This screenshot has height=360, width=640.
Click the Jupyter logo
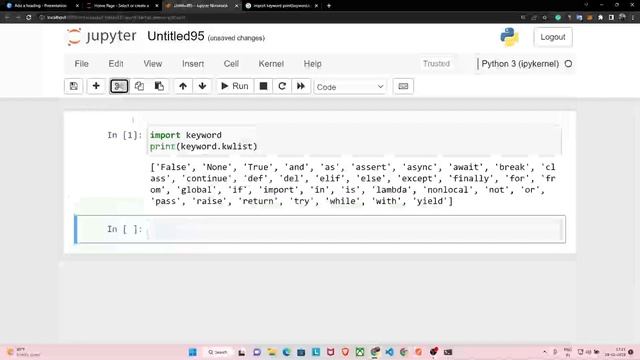pos(101,37)
